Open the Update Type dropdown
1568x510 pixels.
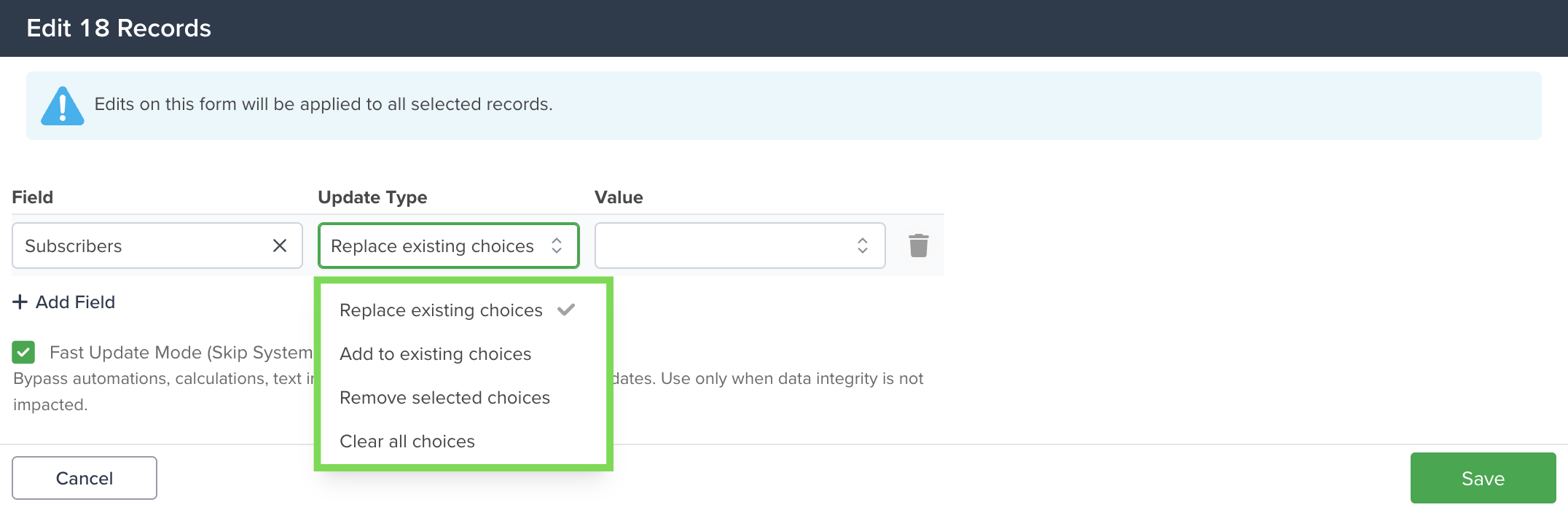pos(449,246)
